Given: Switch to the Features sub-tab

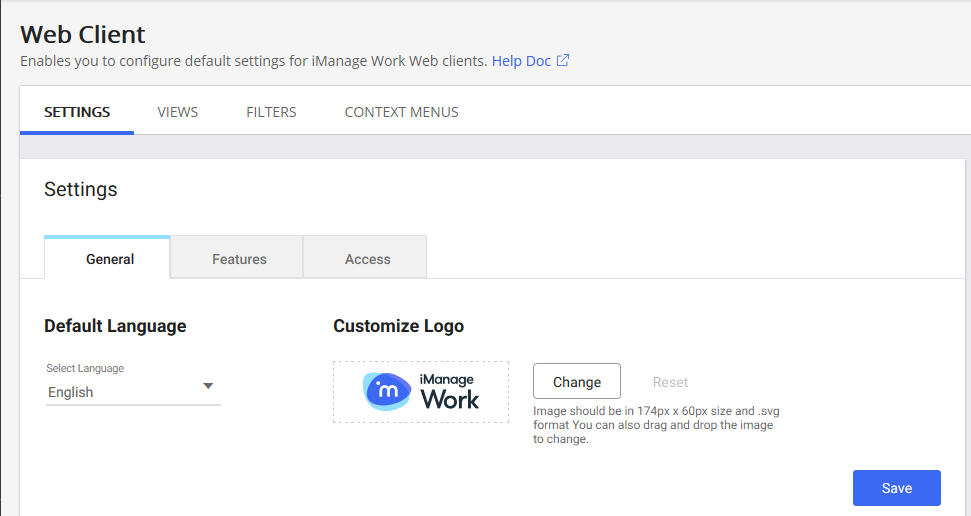Looking at the screenshot, I should [239, 259].
